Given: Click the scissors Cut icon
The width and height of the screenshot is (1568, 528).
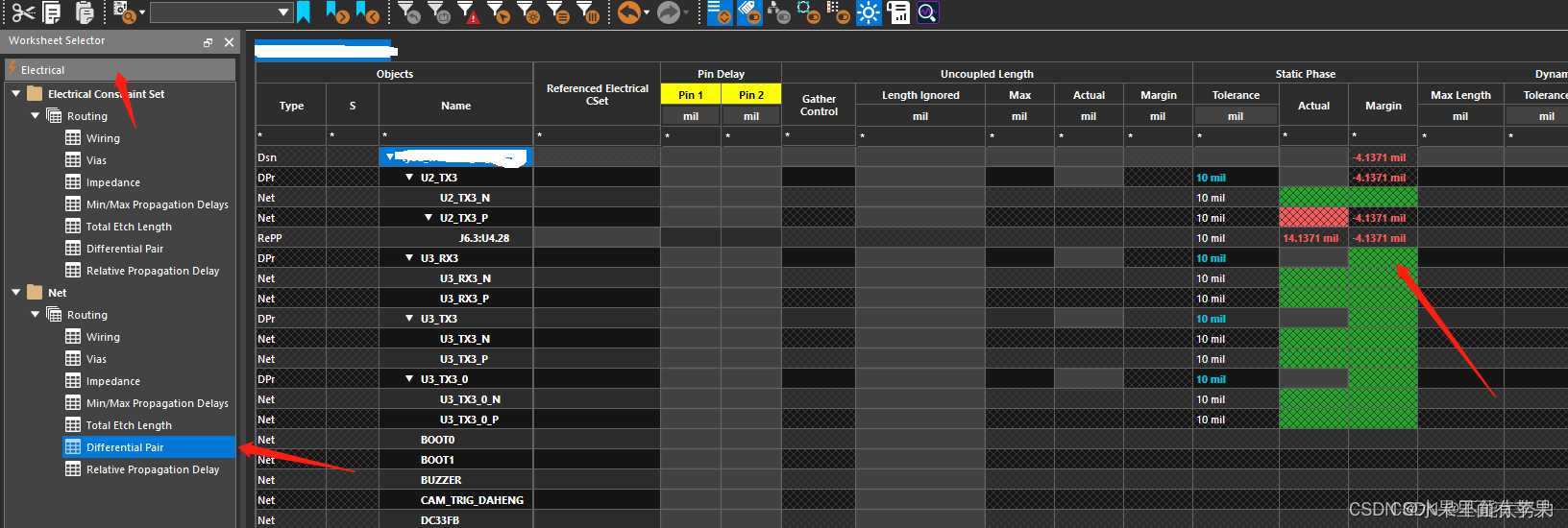Looking at the screenshot, I should coord(23,12).
